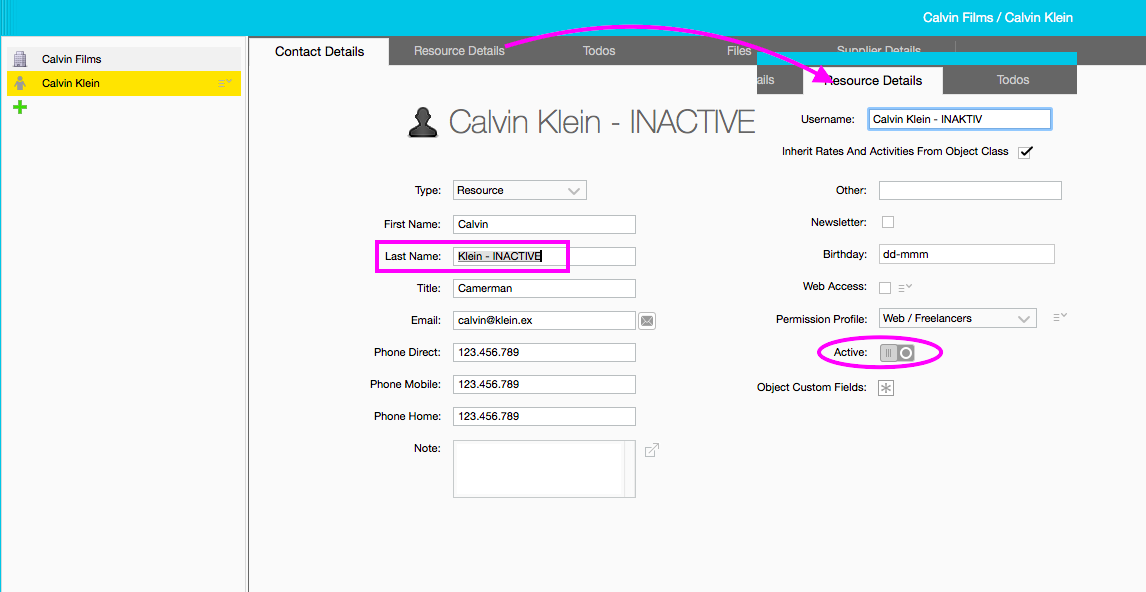
Task: Click the Email field with calvin@klein.ex
Action: point(544,320)
